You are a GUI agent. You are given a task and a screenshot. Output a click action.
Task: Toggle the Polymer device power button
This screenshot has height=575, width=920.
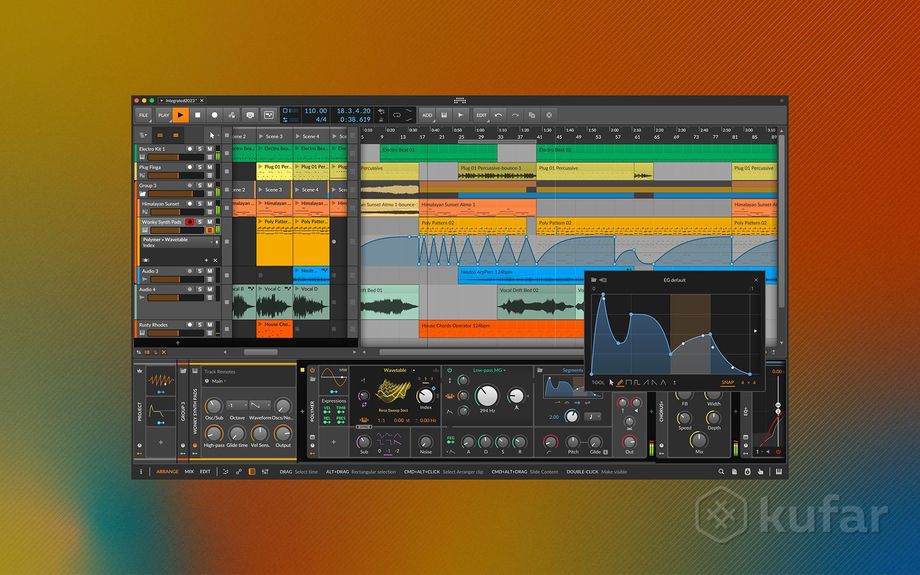(x=312, y=371)
